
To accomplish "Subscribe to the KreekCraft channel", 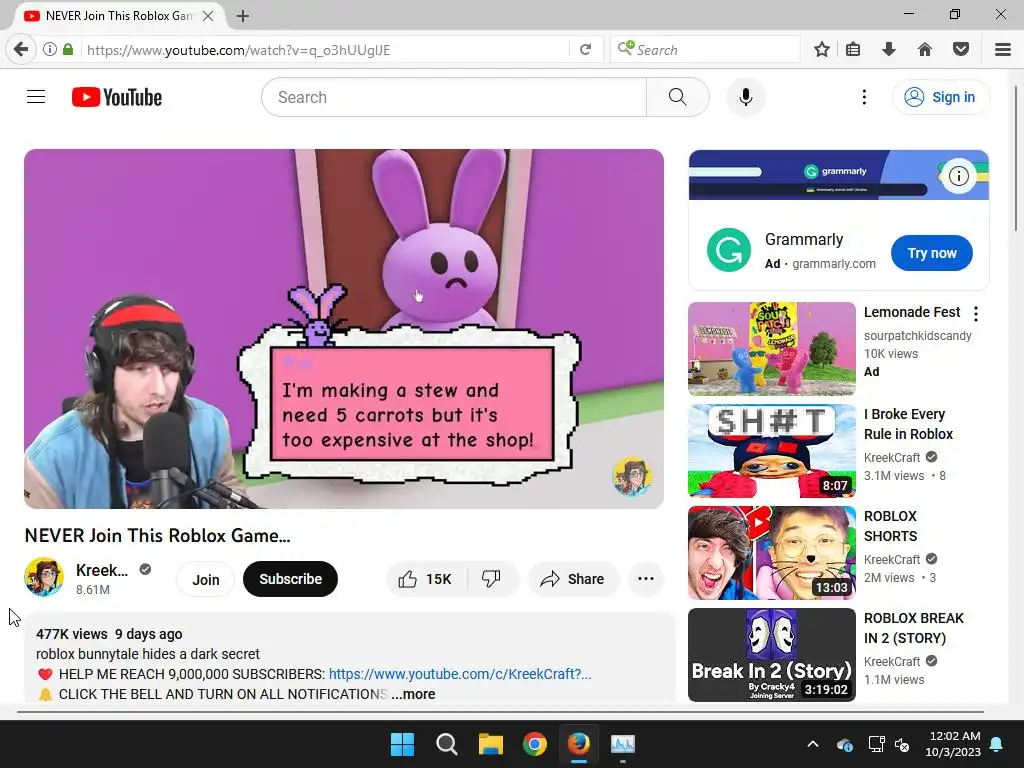I will (x=291, y=579).
